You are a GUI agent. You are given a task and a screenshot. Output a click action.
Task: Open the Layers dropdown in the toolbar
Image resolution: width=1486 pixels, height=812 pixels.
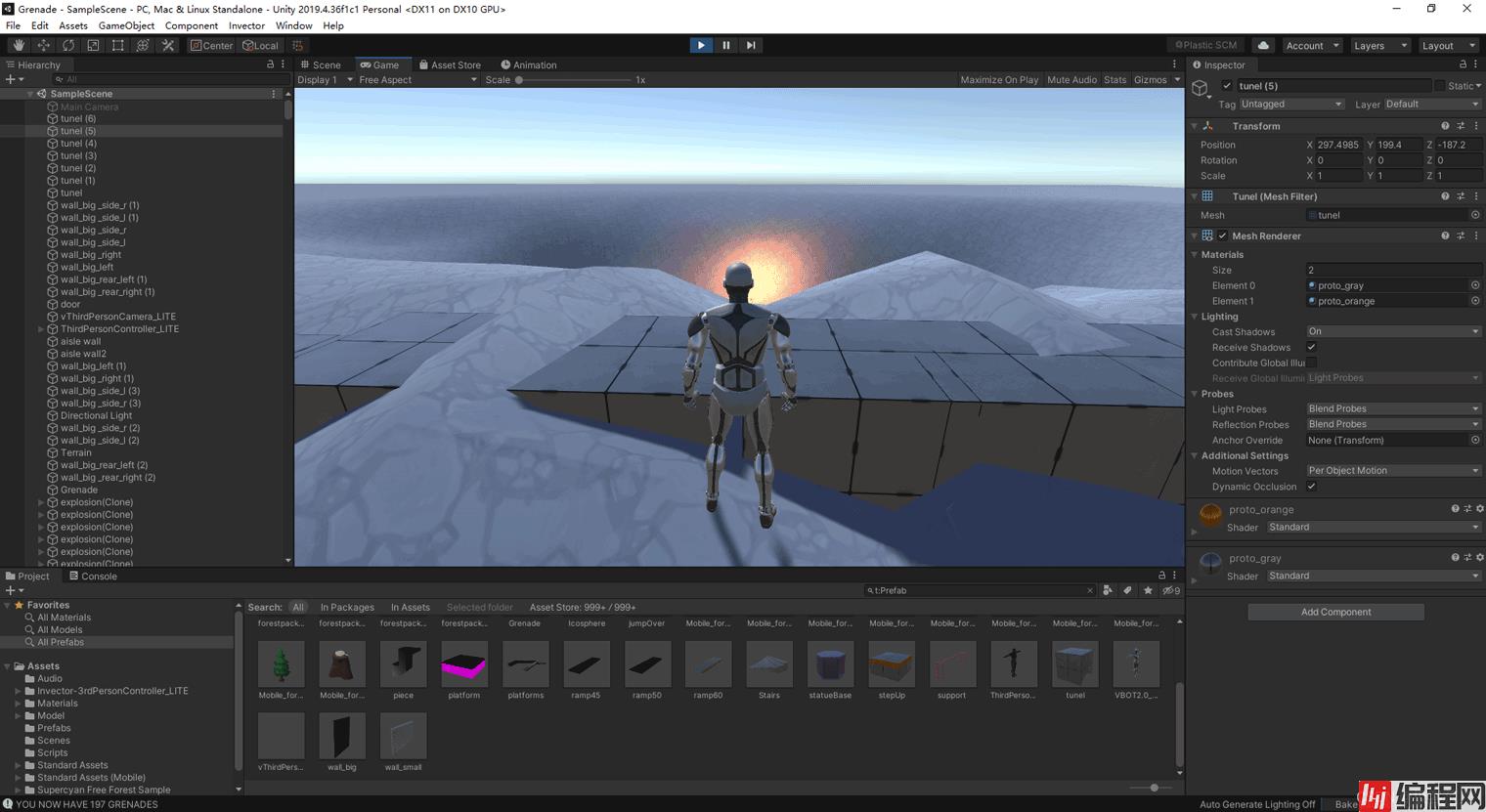point(1379,45)
